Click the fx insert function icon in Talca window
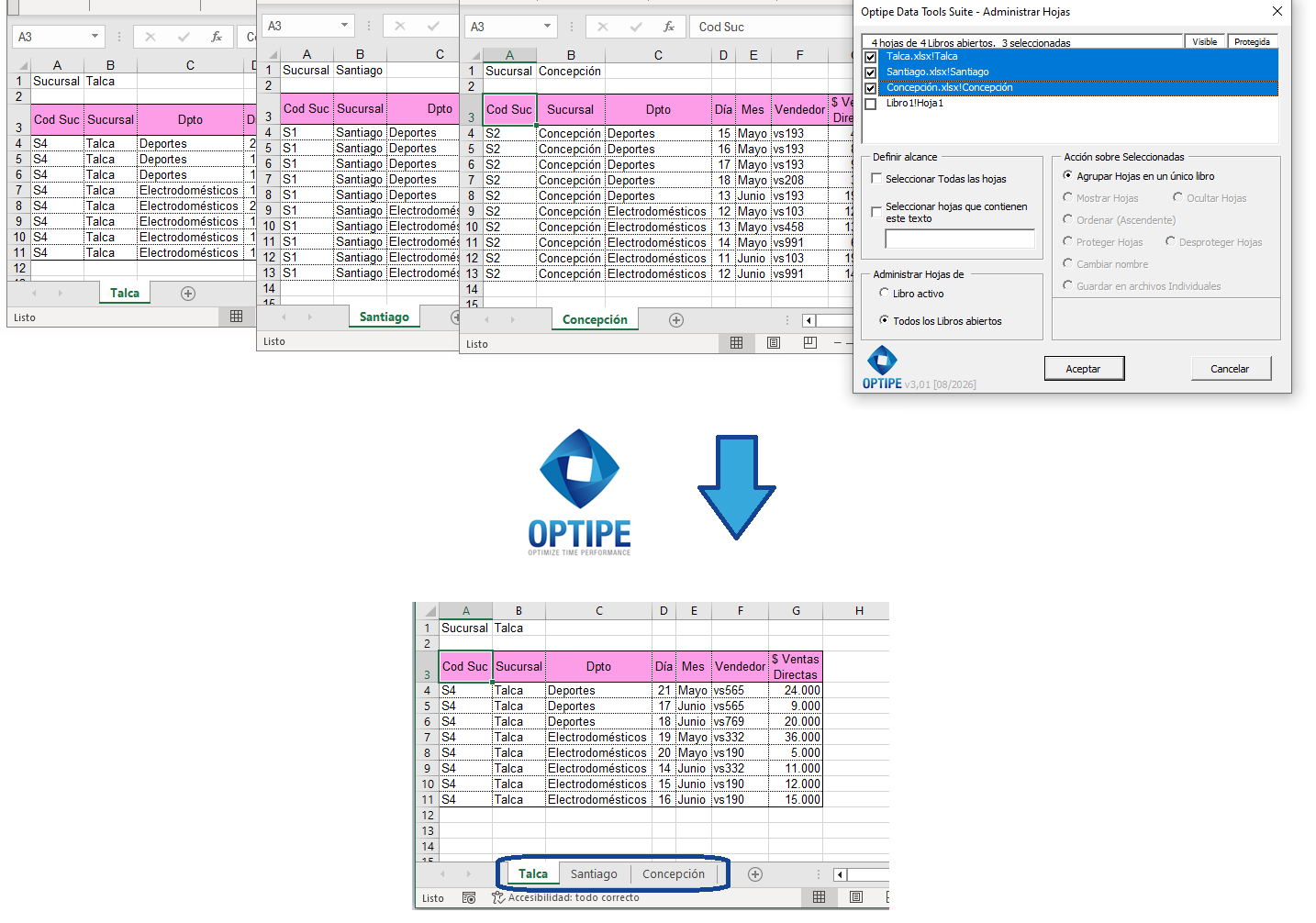This screenshot has height=923, width=1316. point(217,37)
